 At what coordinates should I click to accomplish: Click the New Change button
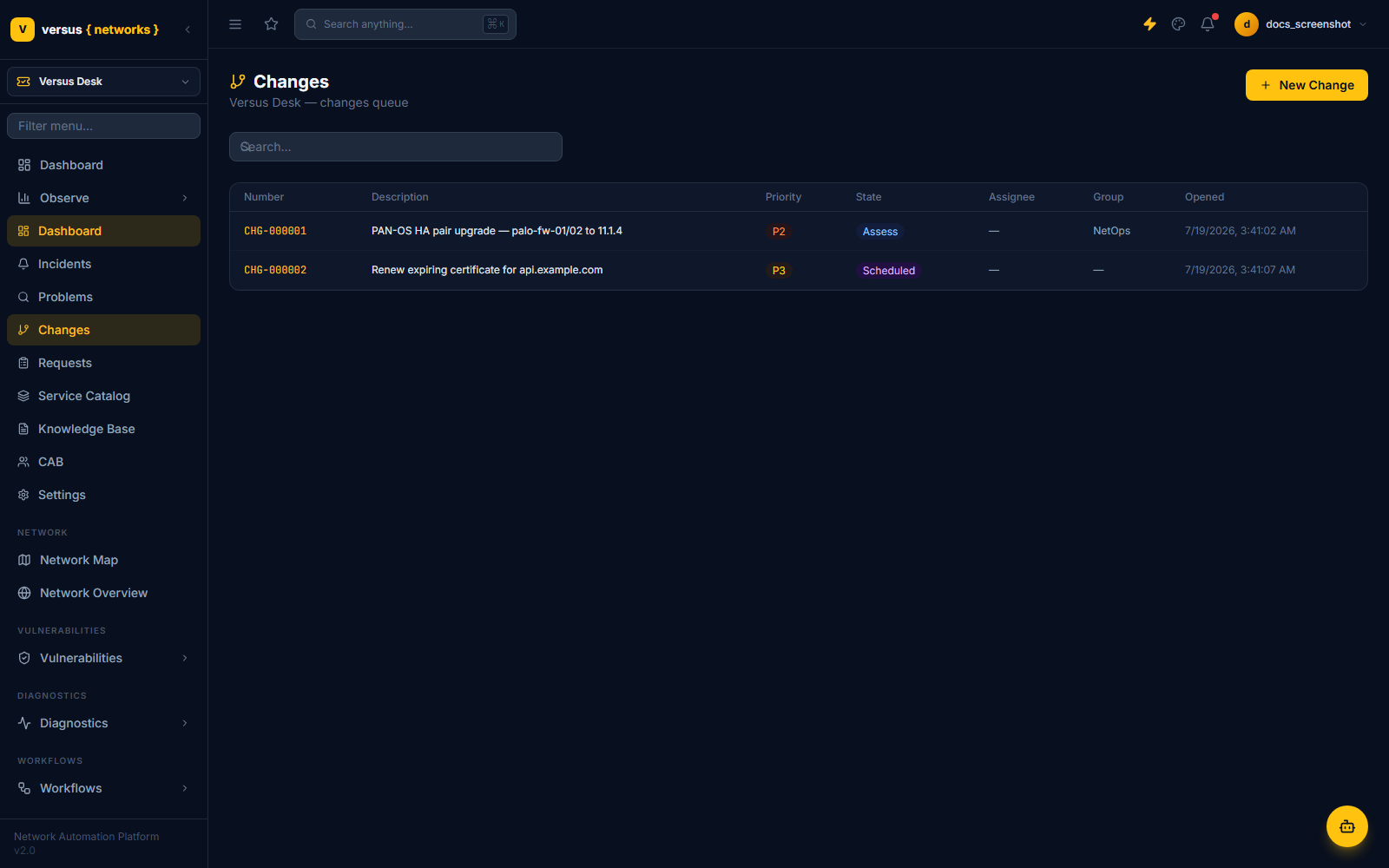pos(1307,85)
